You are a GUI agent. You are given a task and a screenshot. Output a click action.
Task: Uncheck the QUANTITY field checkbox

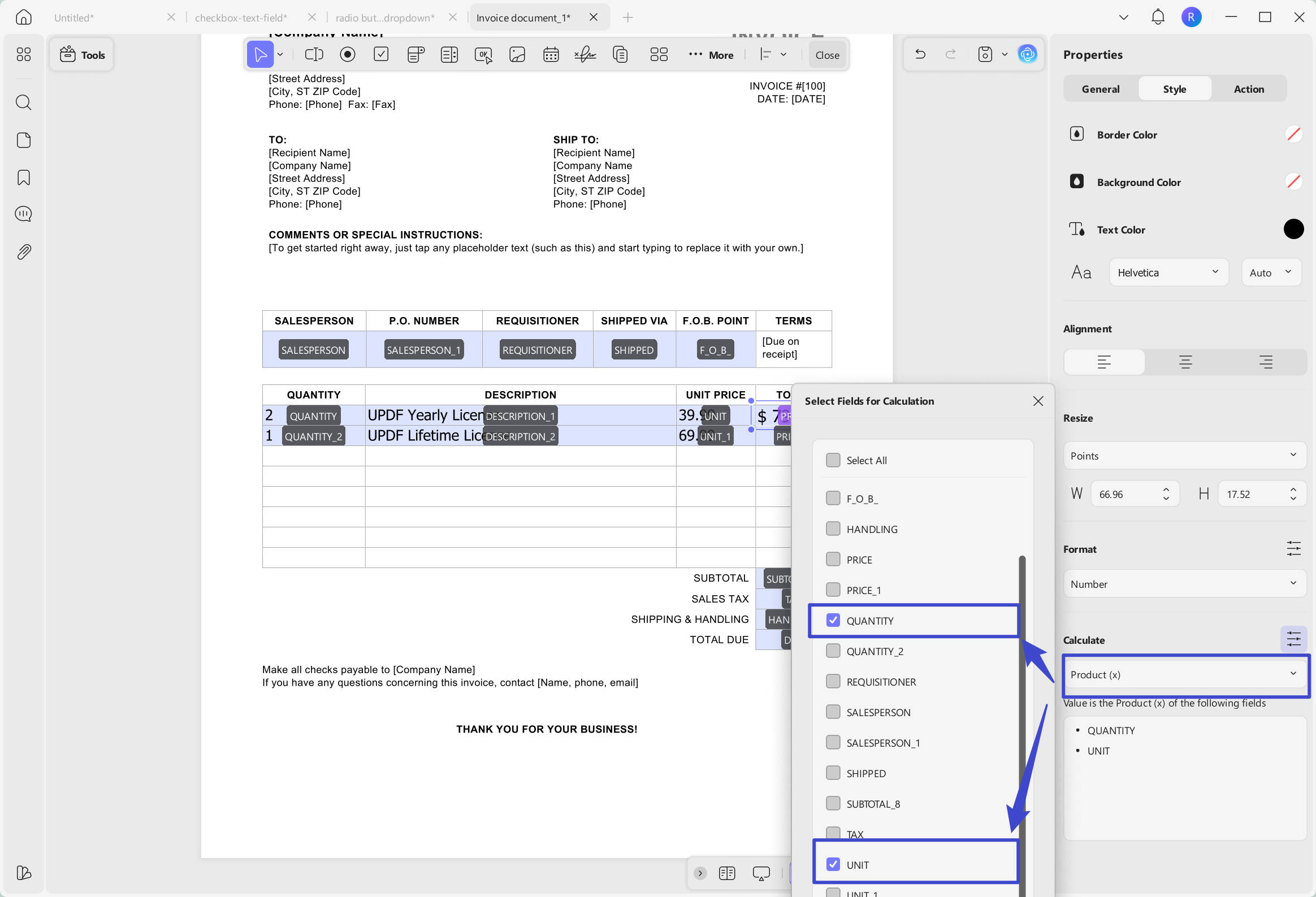pyautogui.click(x=833, y=620)
